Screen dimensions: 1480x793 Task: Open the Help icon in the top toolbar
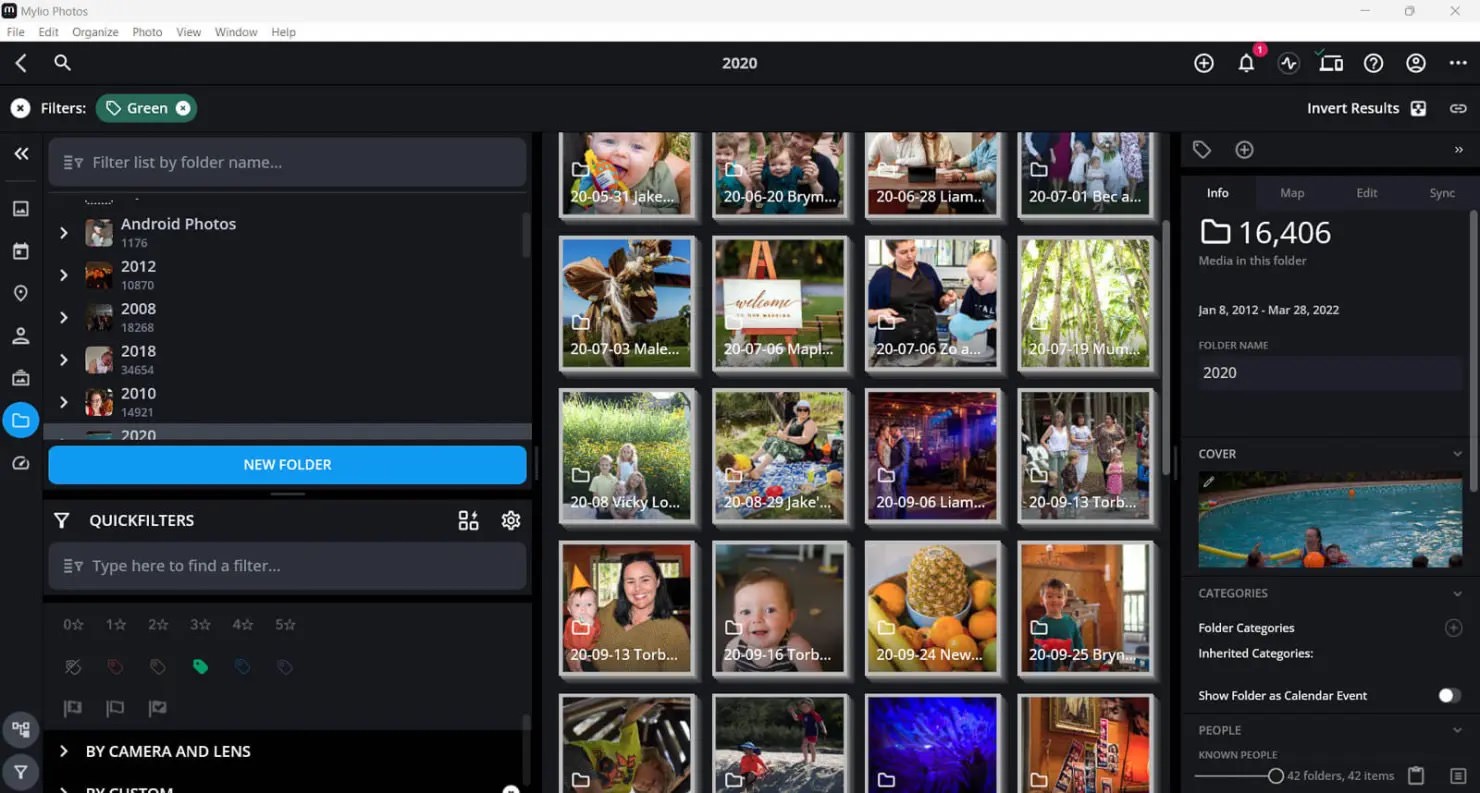[x=1373, y=63]
